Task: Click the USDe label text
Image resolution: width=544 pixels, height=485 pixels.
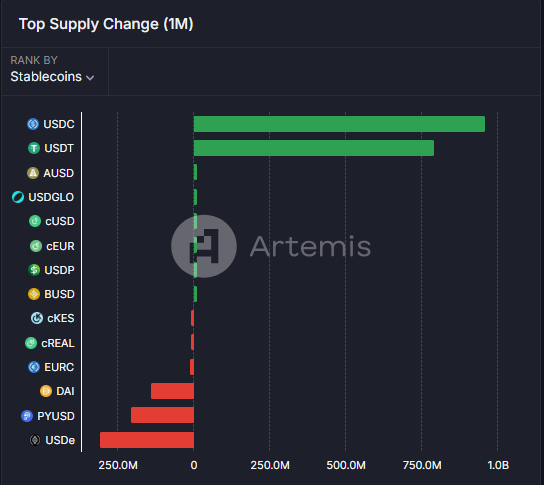Action: [x=60, y=440]
